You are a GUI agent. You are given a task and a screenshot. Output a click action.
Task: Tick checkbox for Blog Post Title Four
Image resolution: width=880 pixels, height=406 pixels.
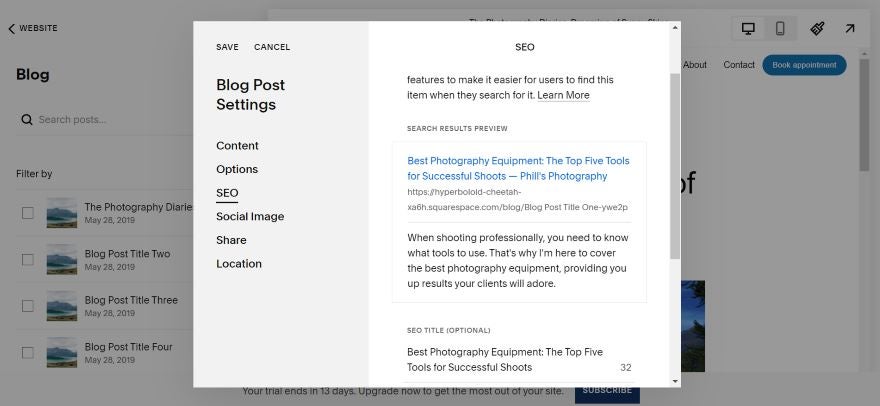click(28, 353)
